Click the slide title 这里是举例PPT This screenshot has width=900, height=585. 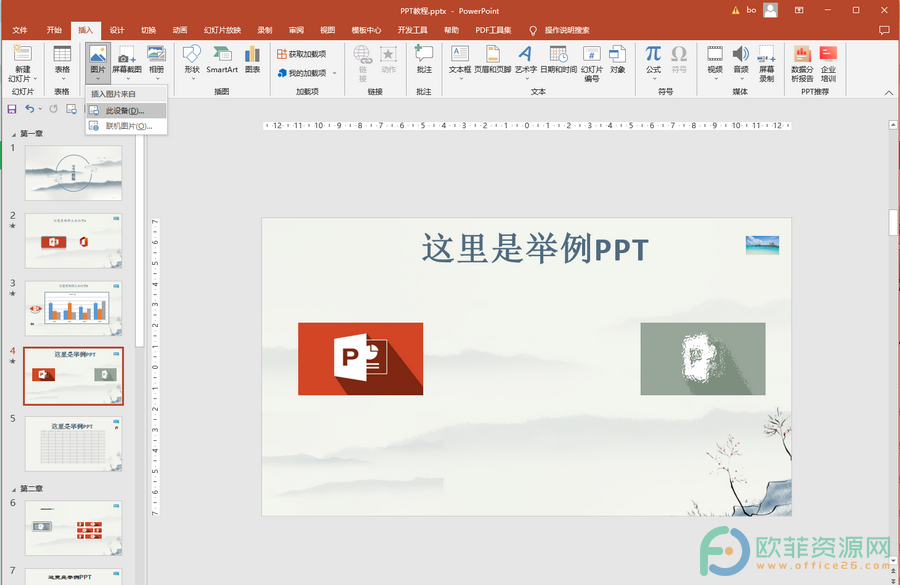click(535, 249)
